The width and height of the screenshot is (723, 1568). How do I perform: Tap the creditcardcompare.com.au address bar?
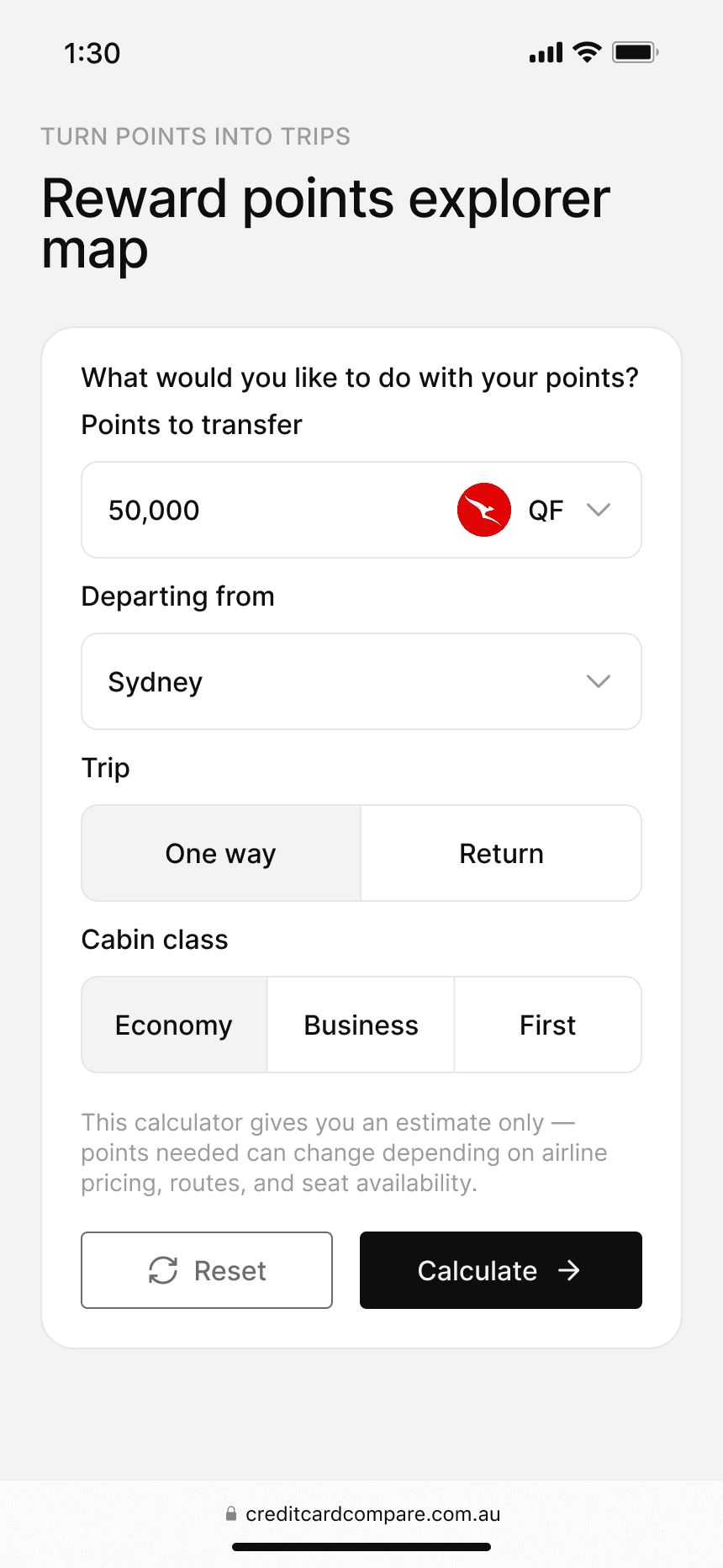coord(372,1514)
